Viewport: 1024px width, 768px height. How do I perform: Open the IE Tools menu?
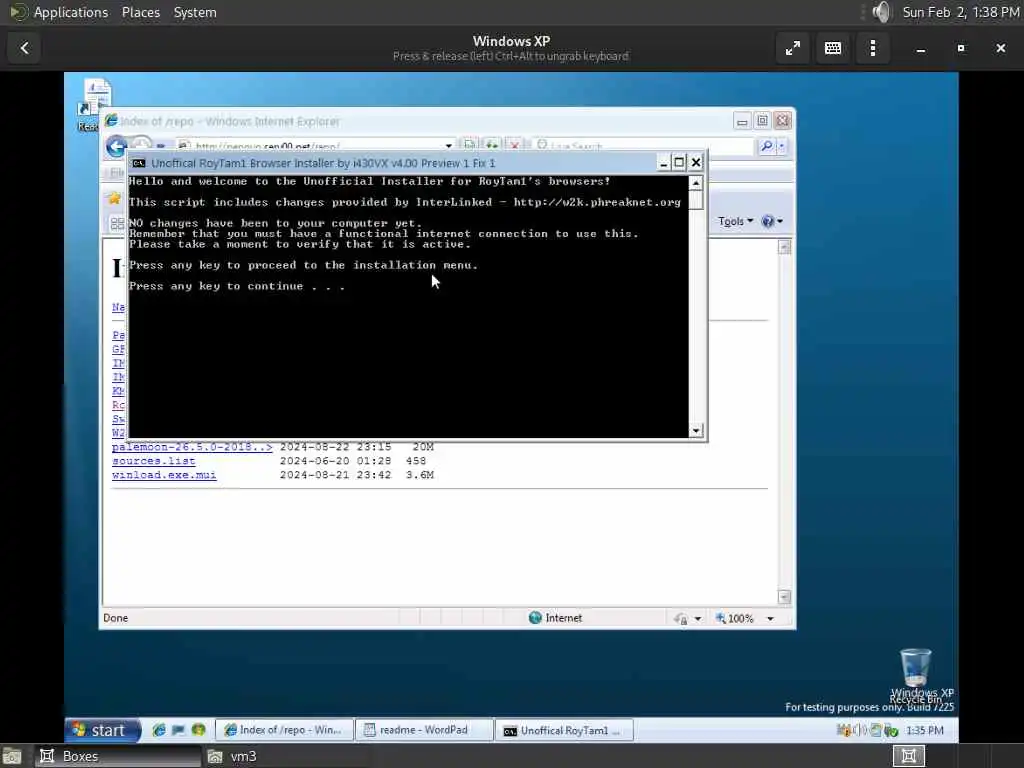pos(735,221)
